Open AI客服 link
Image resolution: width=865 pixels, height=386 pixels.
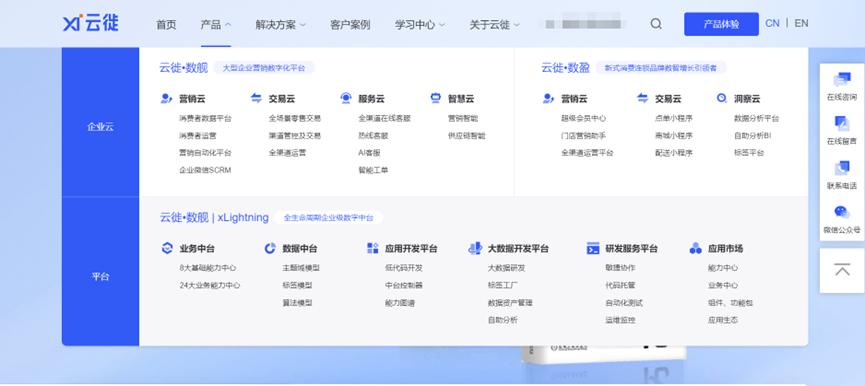pyautogui.click(x=369, y=153)
